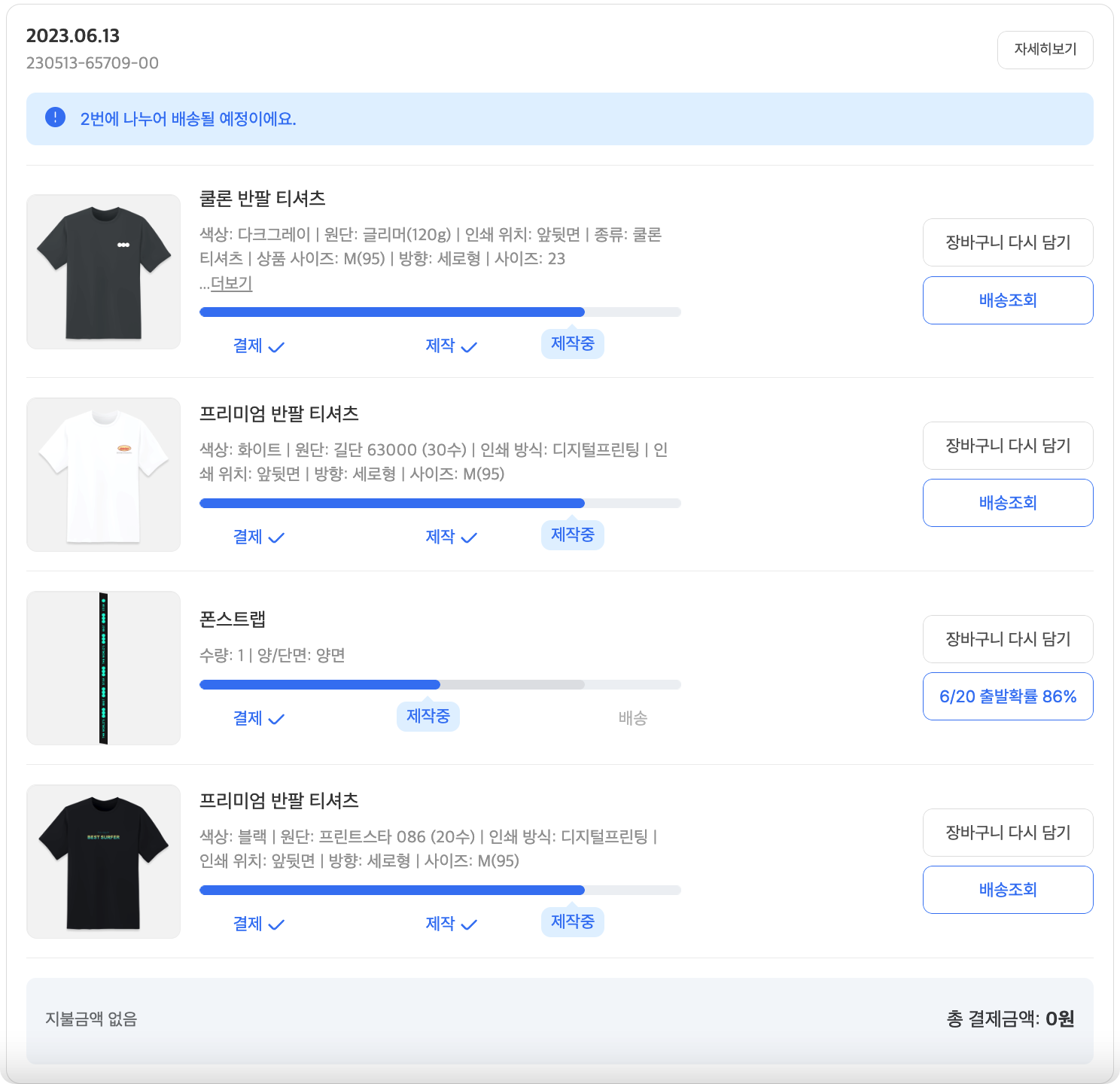The width and height of the screenshot is (1120, 1084).
Task: Click the progress bar of the 폰스트랩 item
Action: coord(440,684)
